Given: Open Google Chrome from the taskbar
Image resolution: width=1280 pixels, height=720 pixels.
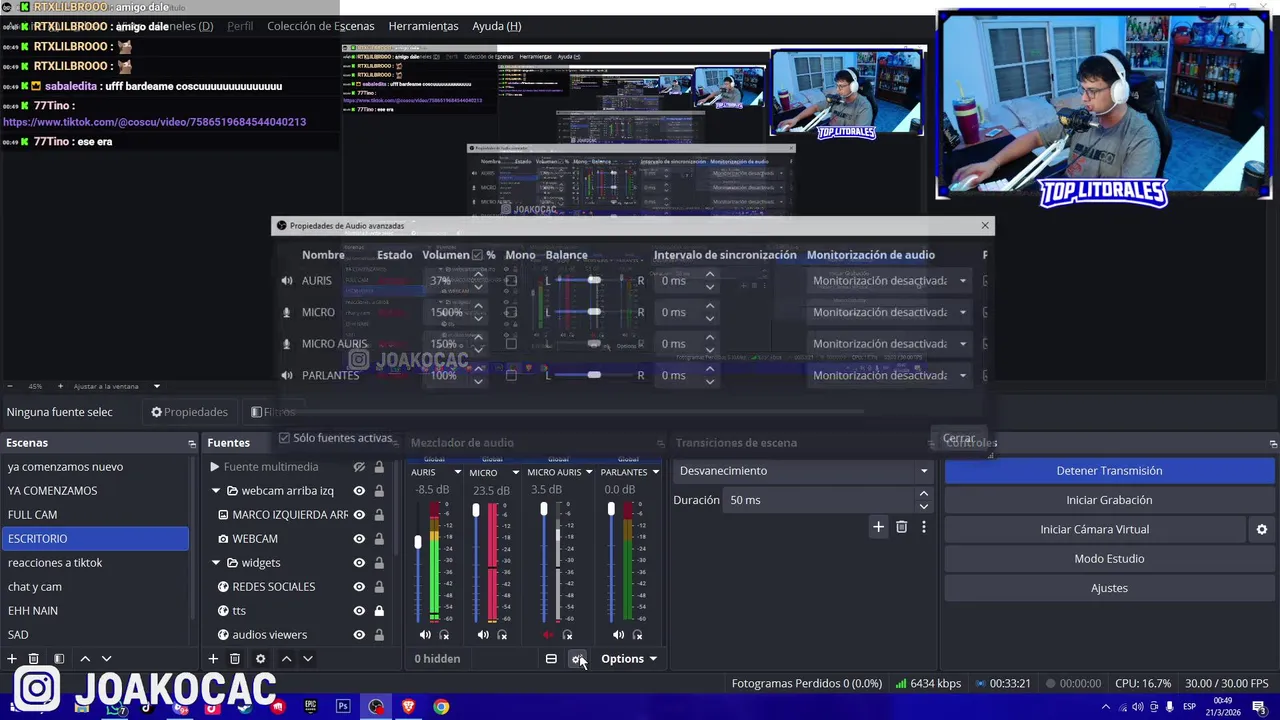Looking at the screenshot, I should [x=441, y=707].
